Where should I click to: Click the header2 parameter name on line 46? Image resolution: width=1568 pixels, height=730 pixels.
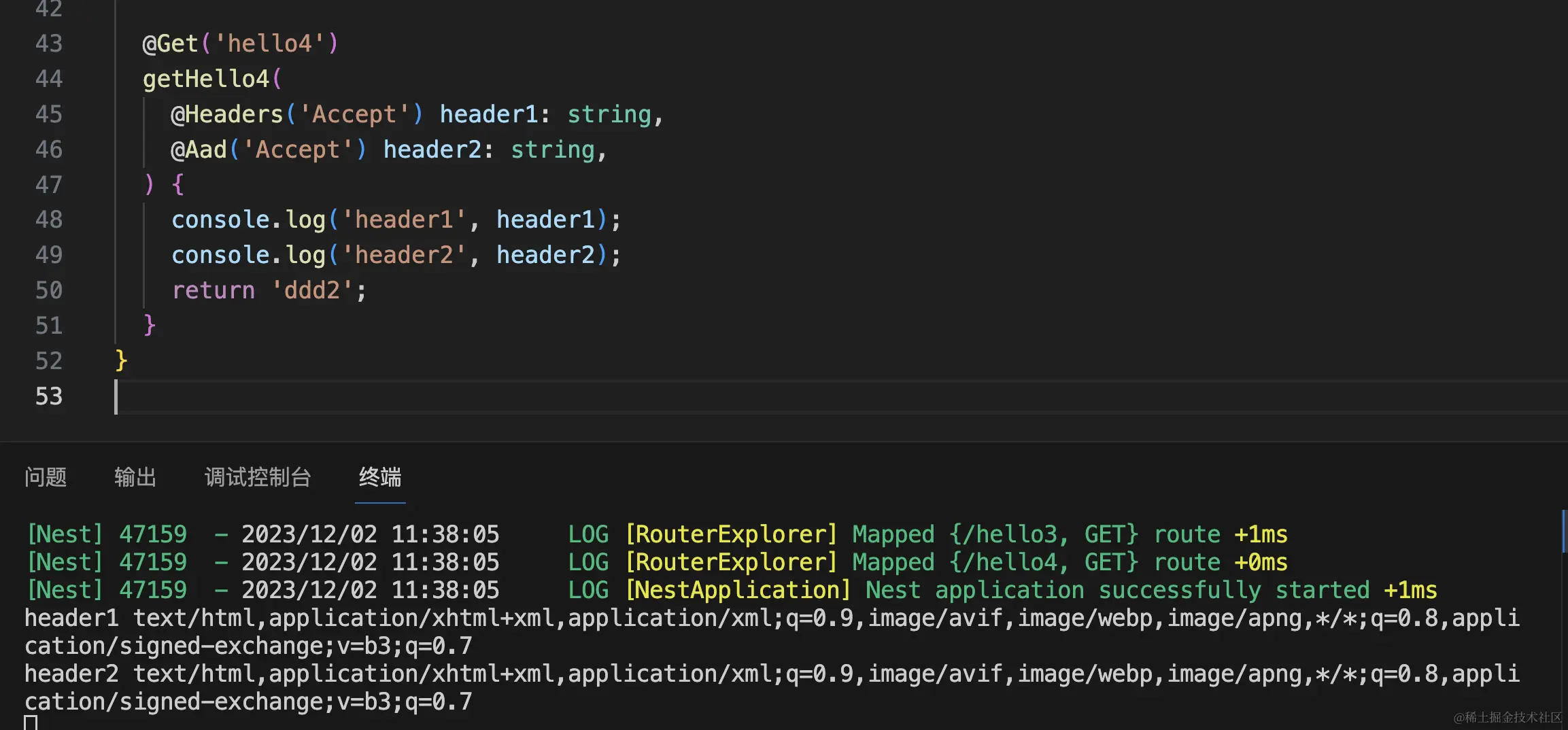(x=432, y=150)
